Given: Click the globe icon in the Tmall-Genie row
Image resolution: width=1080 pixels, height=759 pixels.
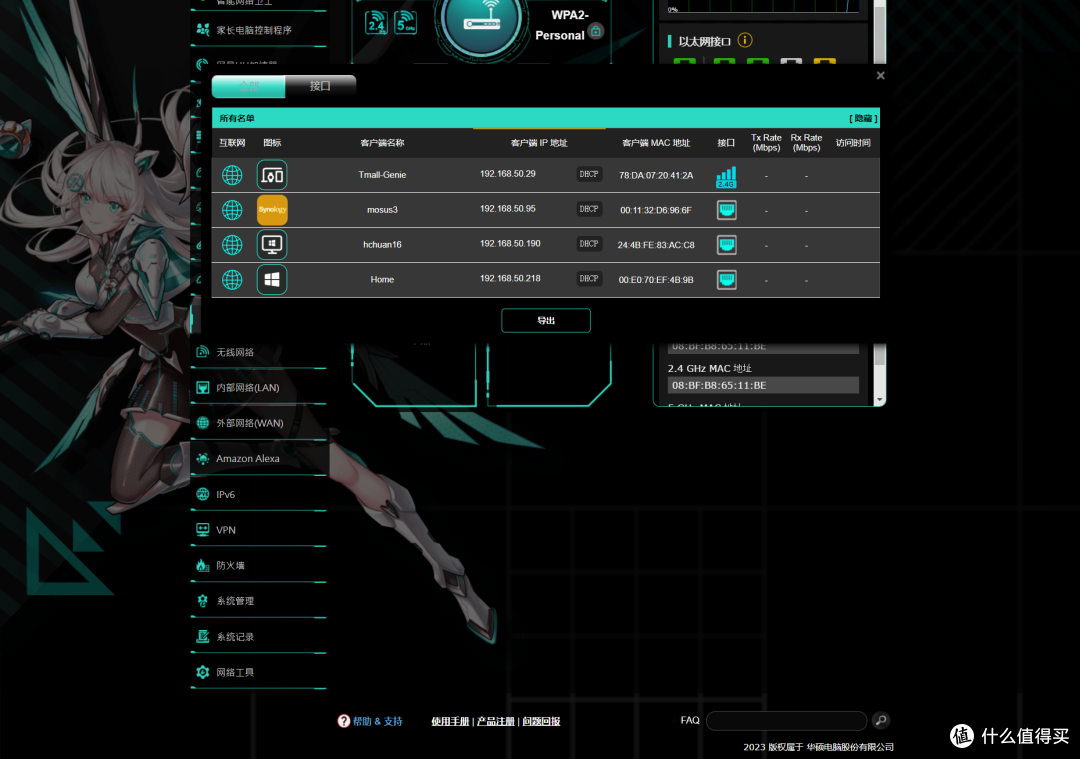Looking at the screenshot, I should (232, 175).
